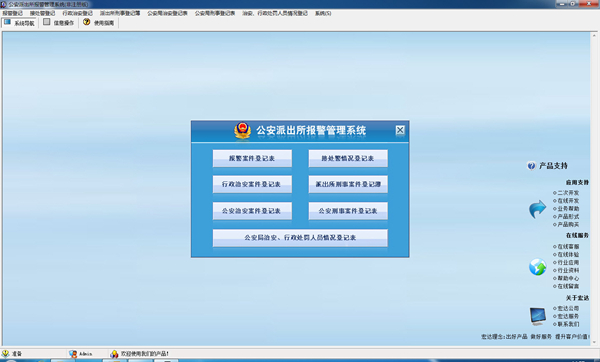Screen dimensions: 600x362
Task: Open 公安局治安、行政处罚人员情况登记表 button
Action: coord(300,238)
